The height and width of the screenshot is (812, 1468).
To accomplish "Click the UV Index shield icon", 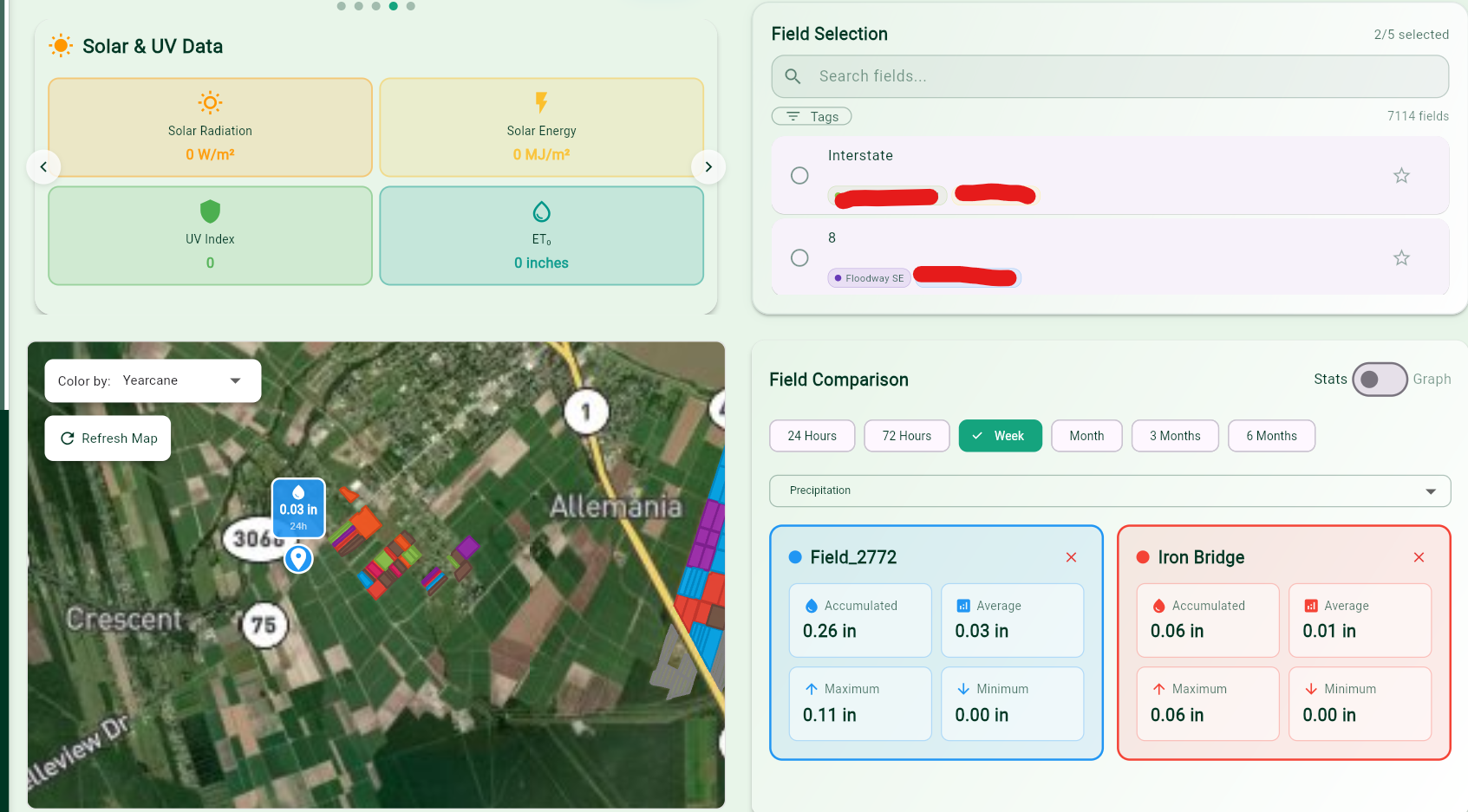I will pyautogui.click(x=210, y=211).
